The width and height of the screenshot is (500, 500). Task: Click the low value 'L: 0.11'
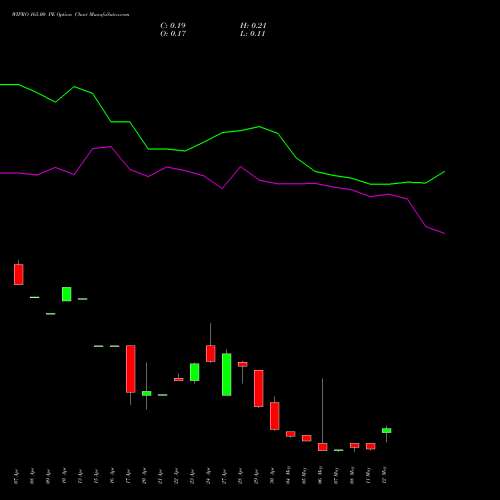coord(253,34)
